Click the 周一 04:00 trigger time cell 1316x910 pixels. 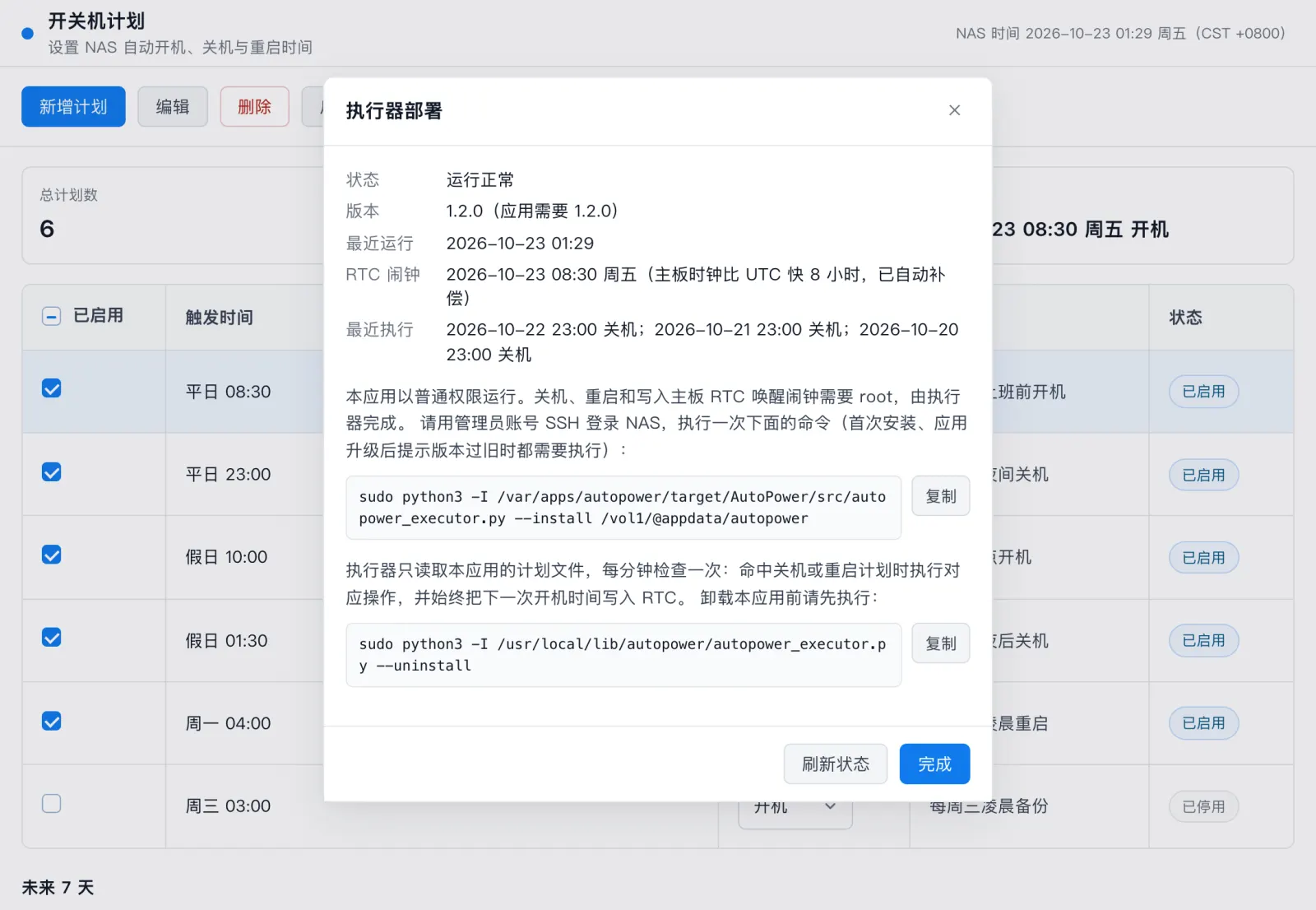click(228, 723)
